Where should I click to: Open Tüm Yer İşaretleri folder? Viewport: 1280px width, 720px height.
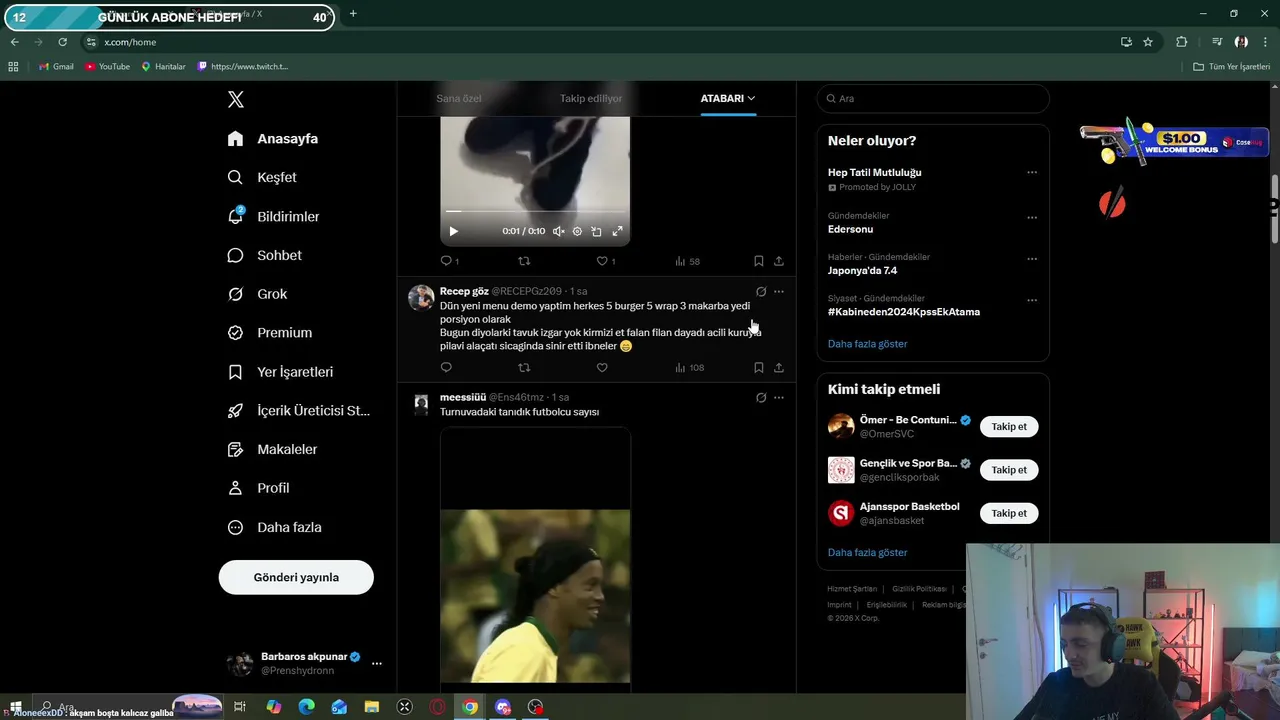point(1232,66)
